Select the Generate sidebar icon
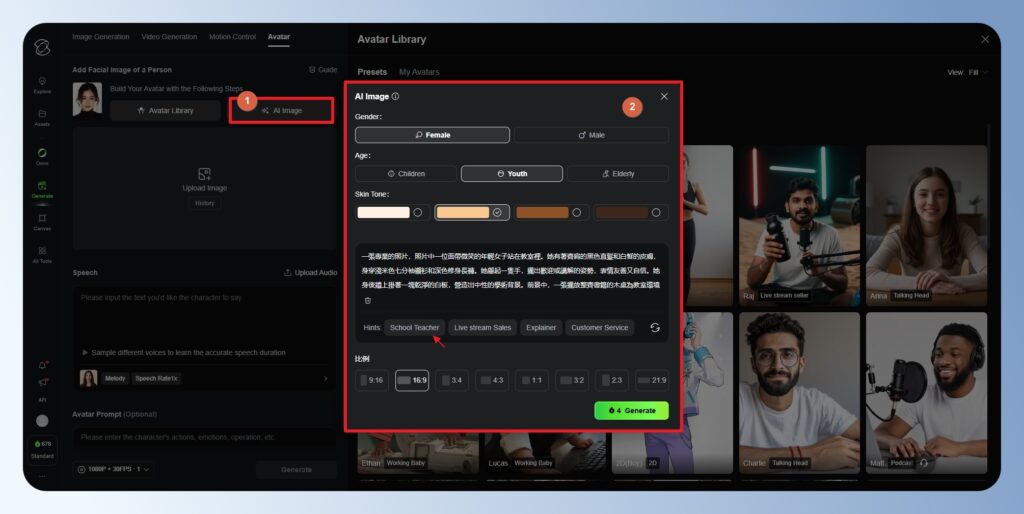 pos(42,189)
